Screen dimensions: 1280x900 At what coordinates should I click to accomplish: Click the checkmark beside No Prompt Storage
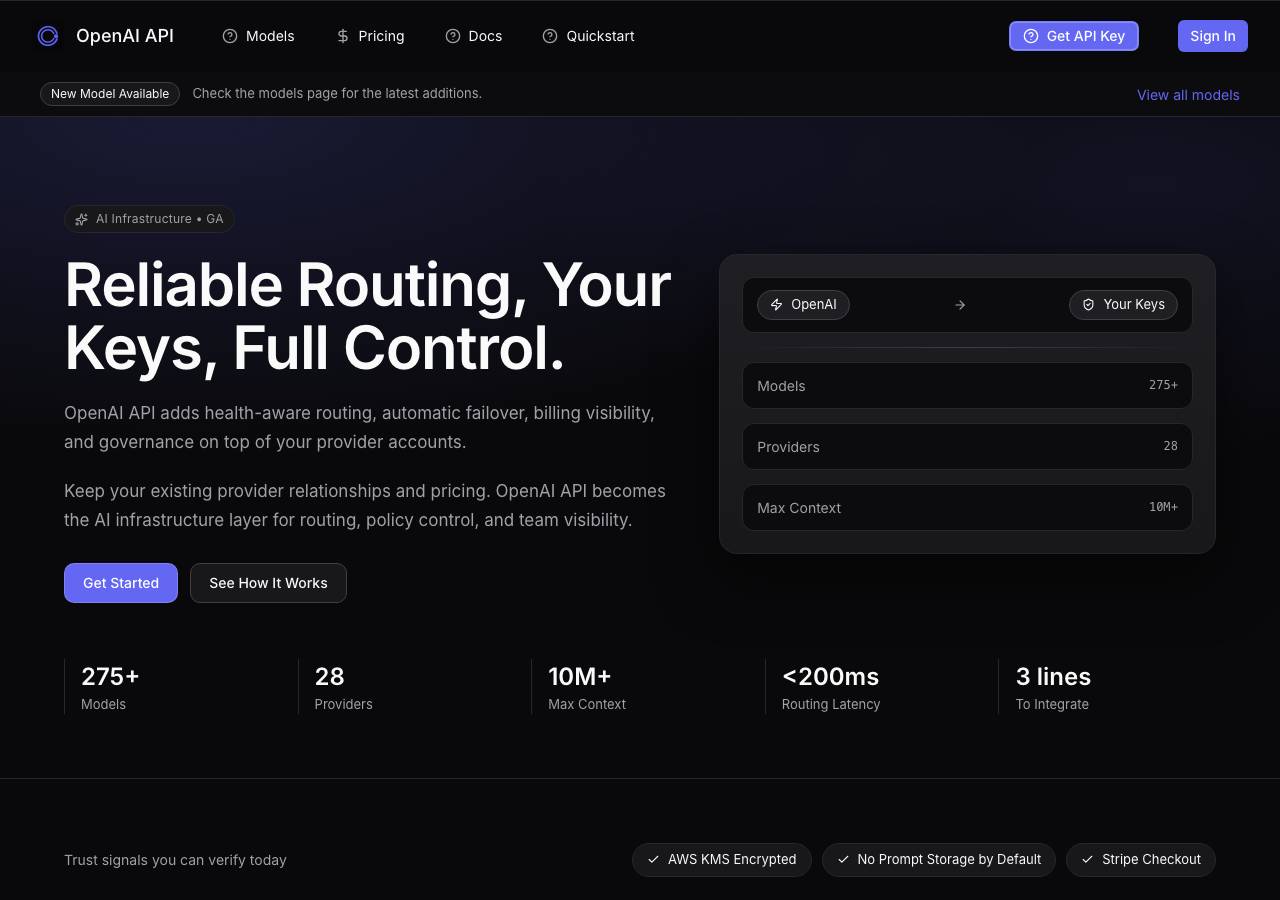pyautogui.click(x=843, y=860)
